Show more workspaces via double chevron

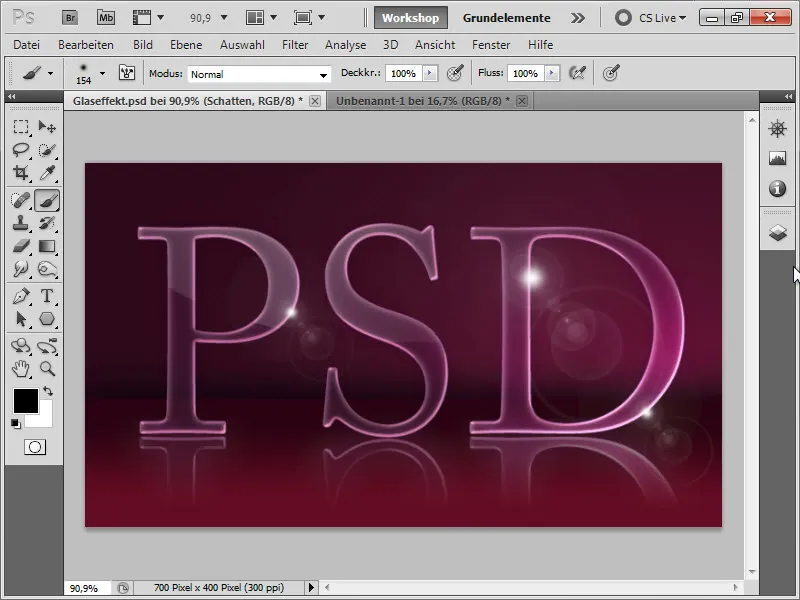coord(578,18)
